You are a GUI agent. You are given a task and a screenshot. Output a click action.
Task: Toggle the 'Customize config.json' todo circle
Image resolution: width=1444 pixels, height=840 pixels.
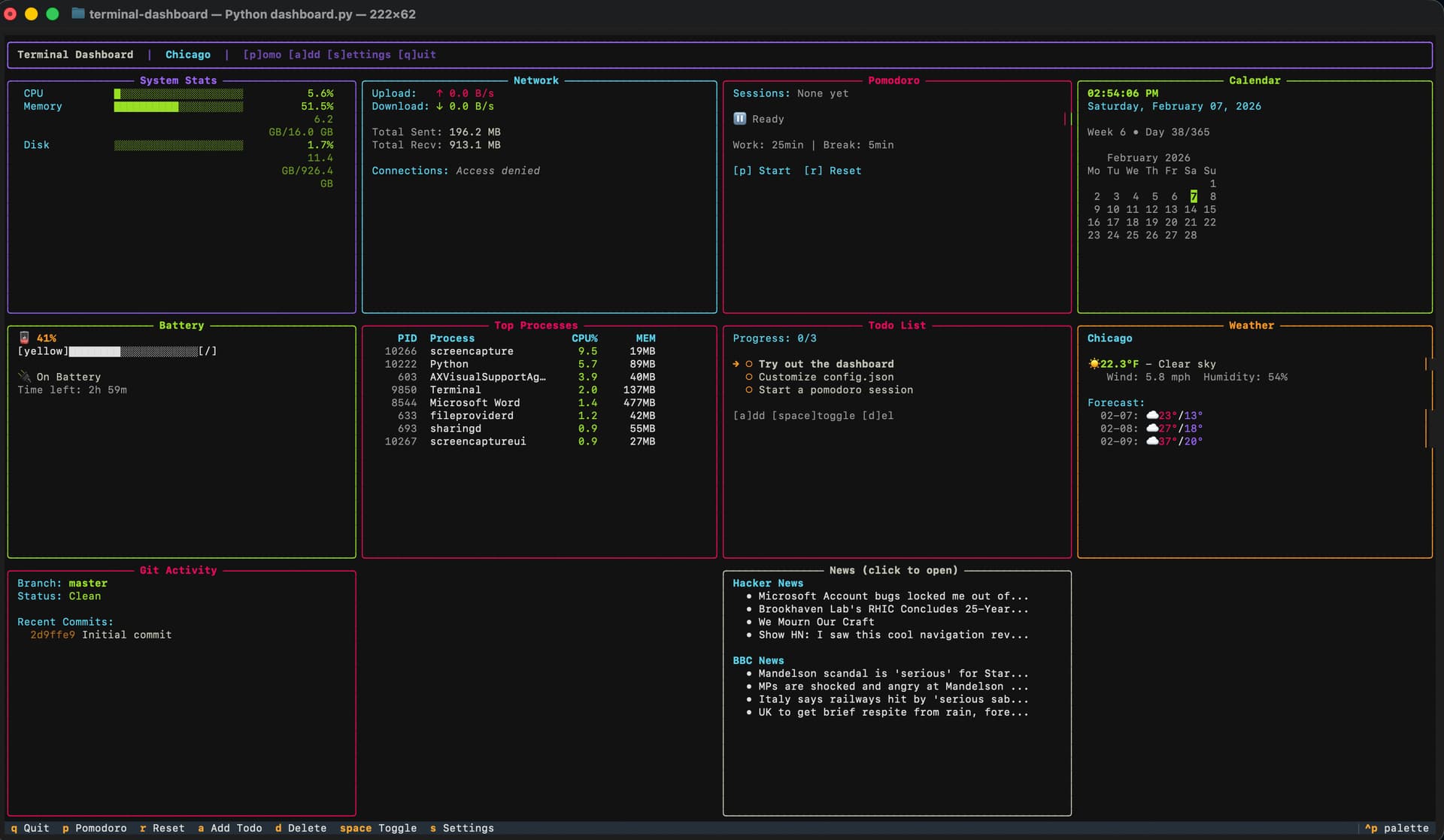[749, 377]
